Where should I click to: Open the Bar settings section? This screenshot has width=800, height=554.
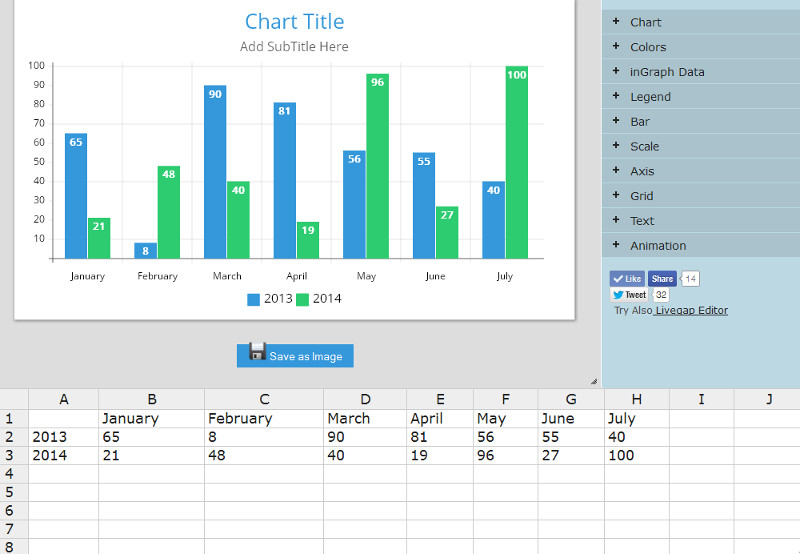pos(639,122)
